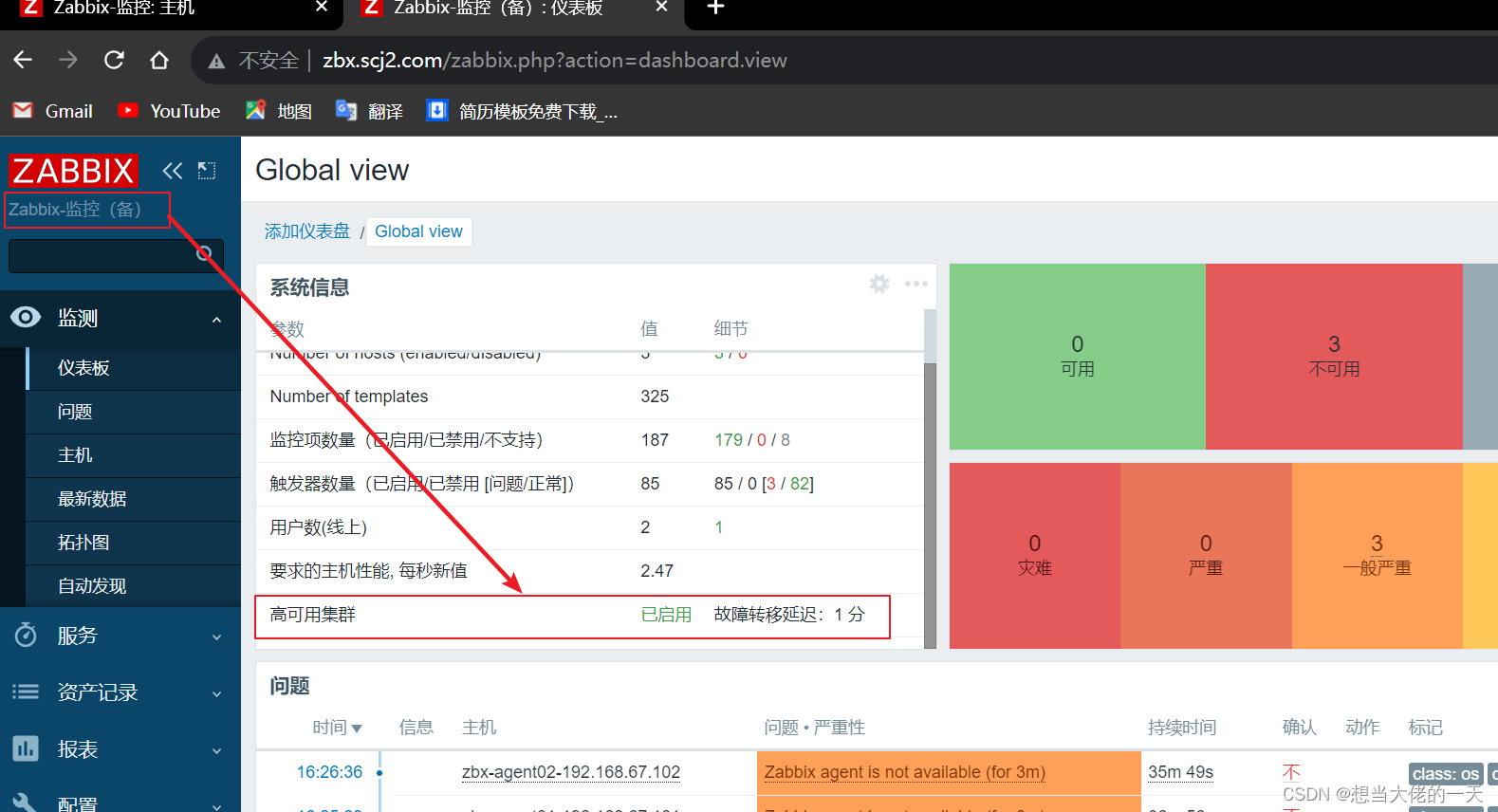
Task: Open 系统信息 widget three-dot menu
Action: click(x=915, y=284)
